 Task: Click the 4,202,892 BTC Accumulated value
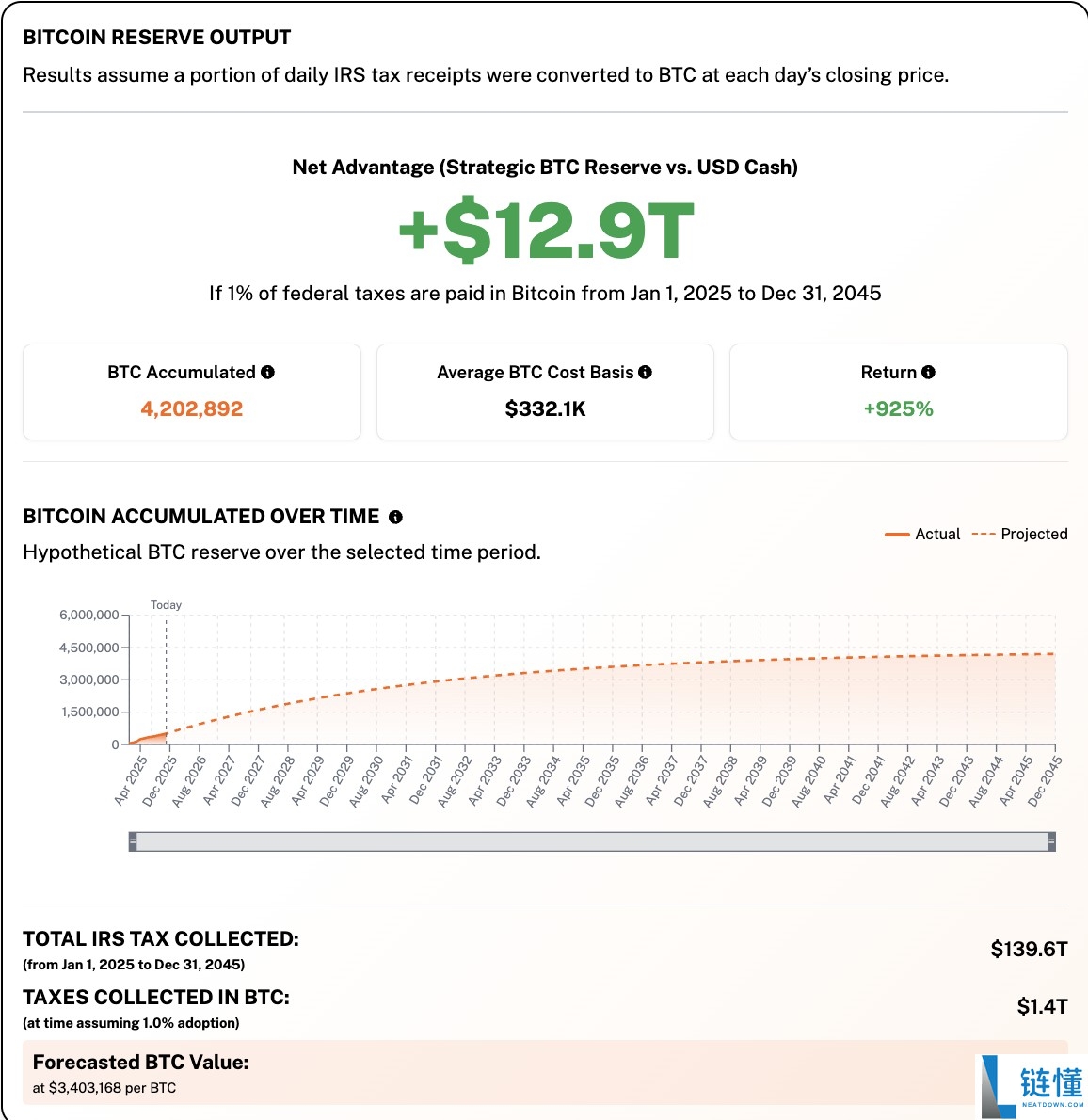coord(192,409)
